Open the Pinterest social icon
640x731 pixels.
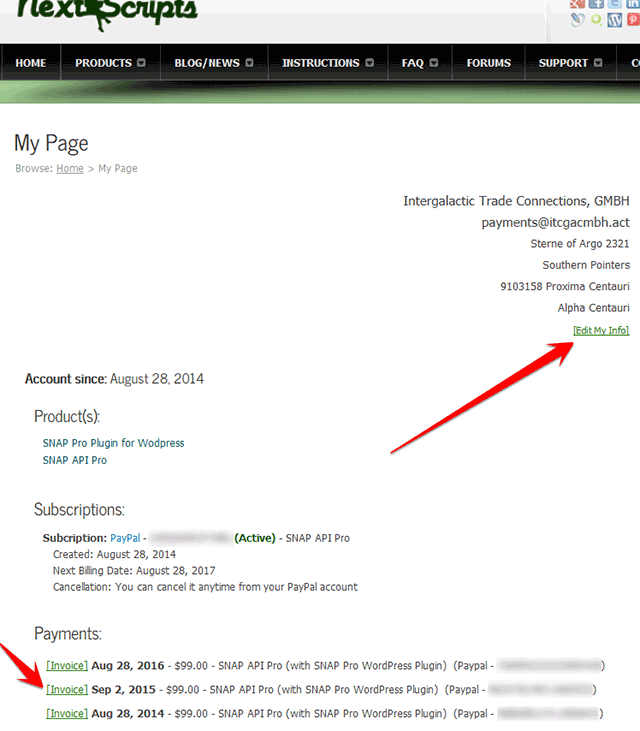633,20
